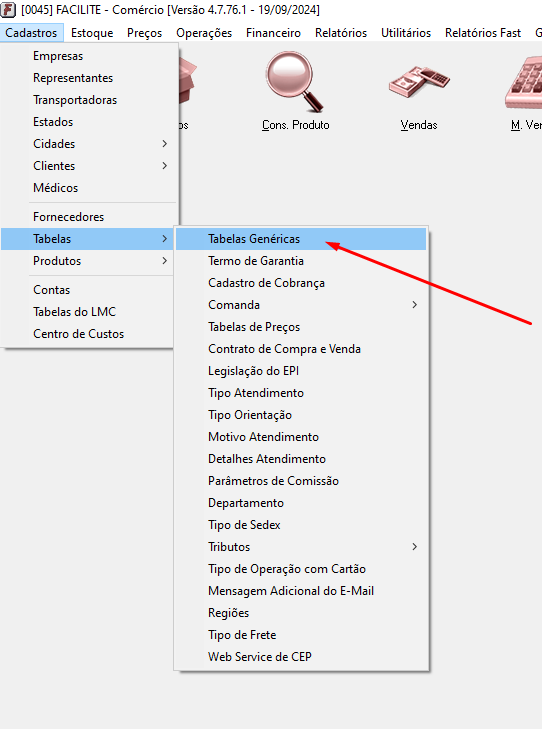Select Representantes menu entry

click(90, 78)
